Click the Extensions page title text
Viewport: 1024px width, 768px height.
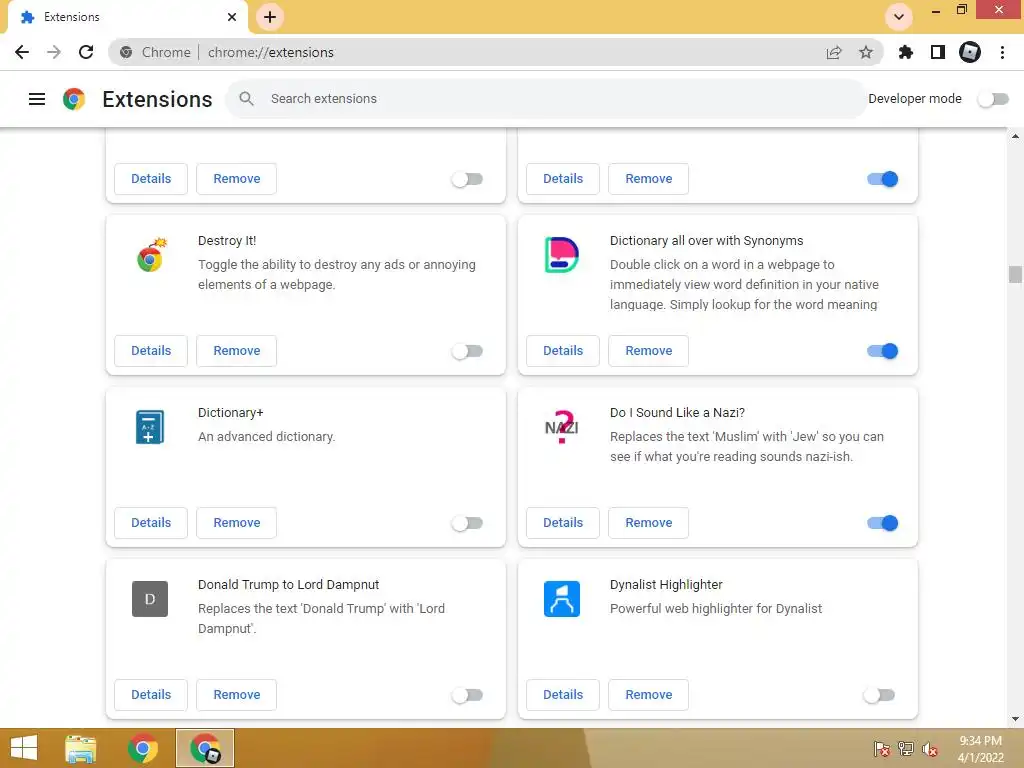coord(157,99)
